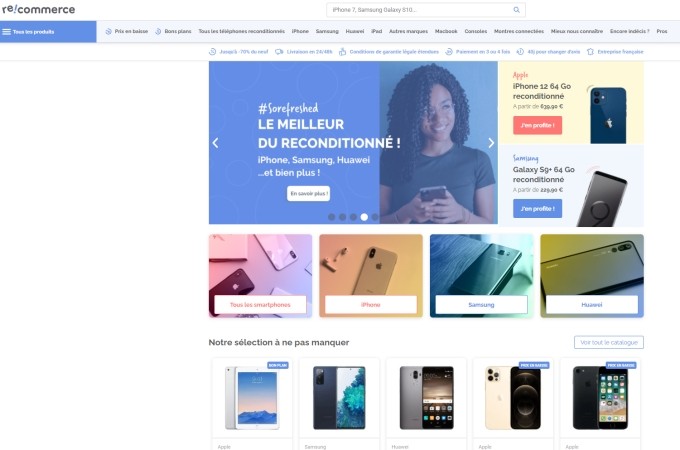Click J'en profite button for iPhone 12
680x450 pixels.
coord(537,125)
